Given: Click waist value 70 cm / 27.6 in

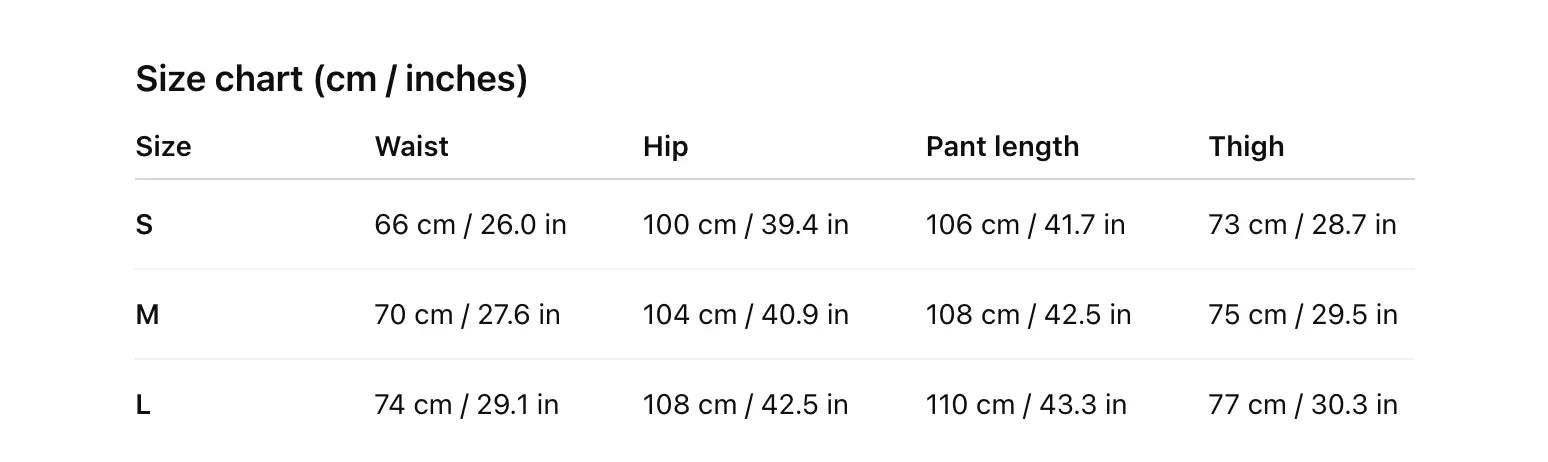Looking at the screenshot, I should (467, 315).
